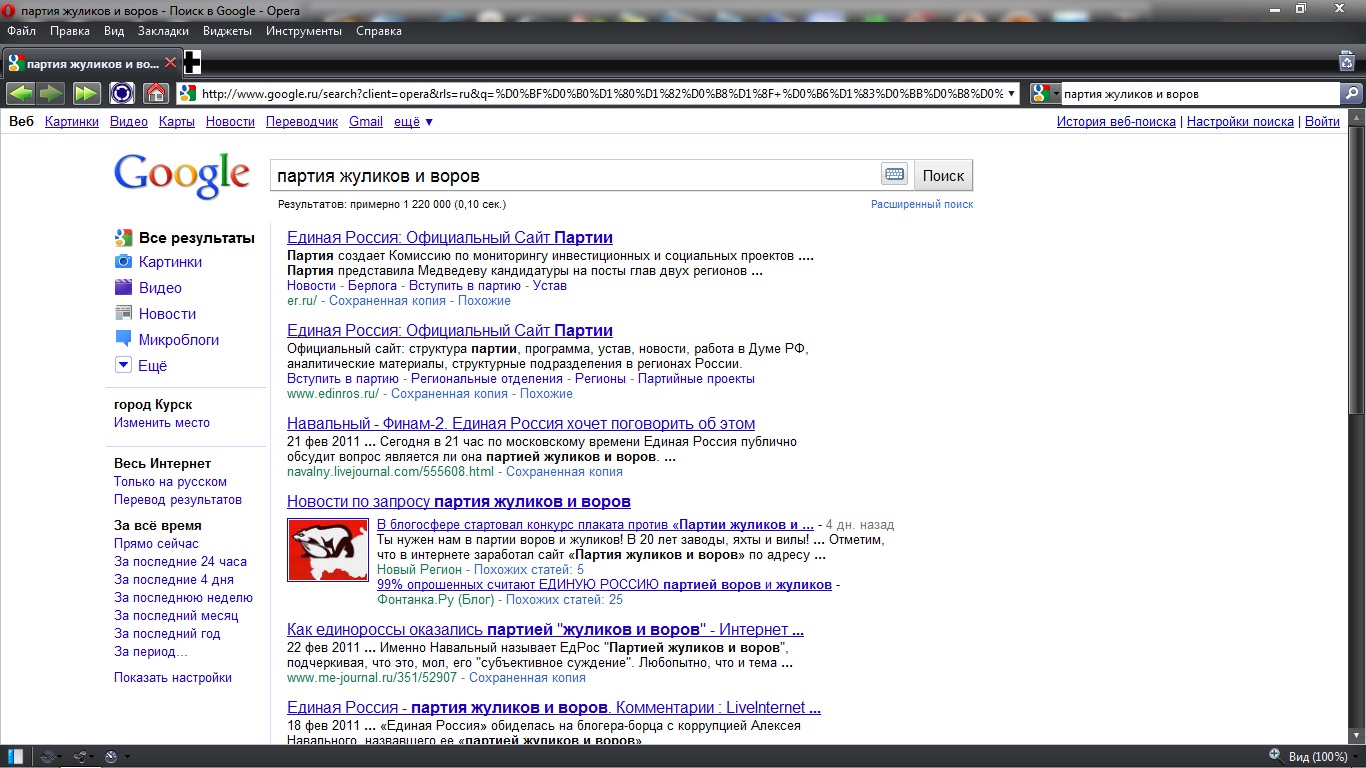Open search engine selector next to Opera search field
This screenshot has height=768, width=1366.
coord(1046,94)
